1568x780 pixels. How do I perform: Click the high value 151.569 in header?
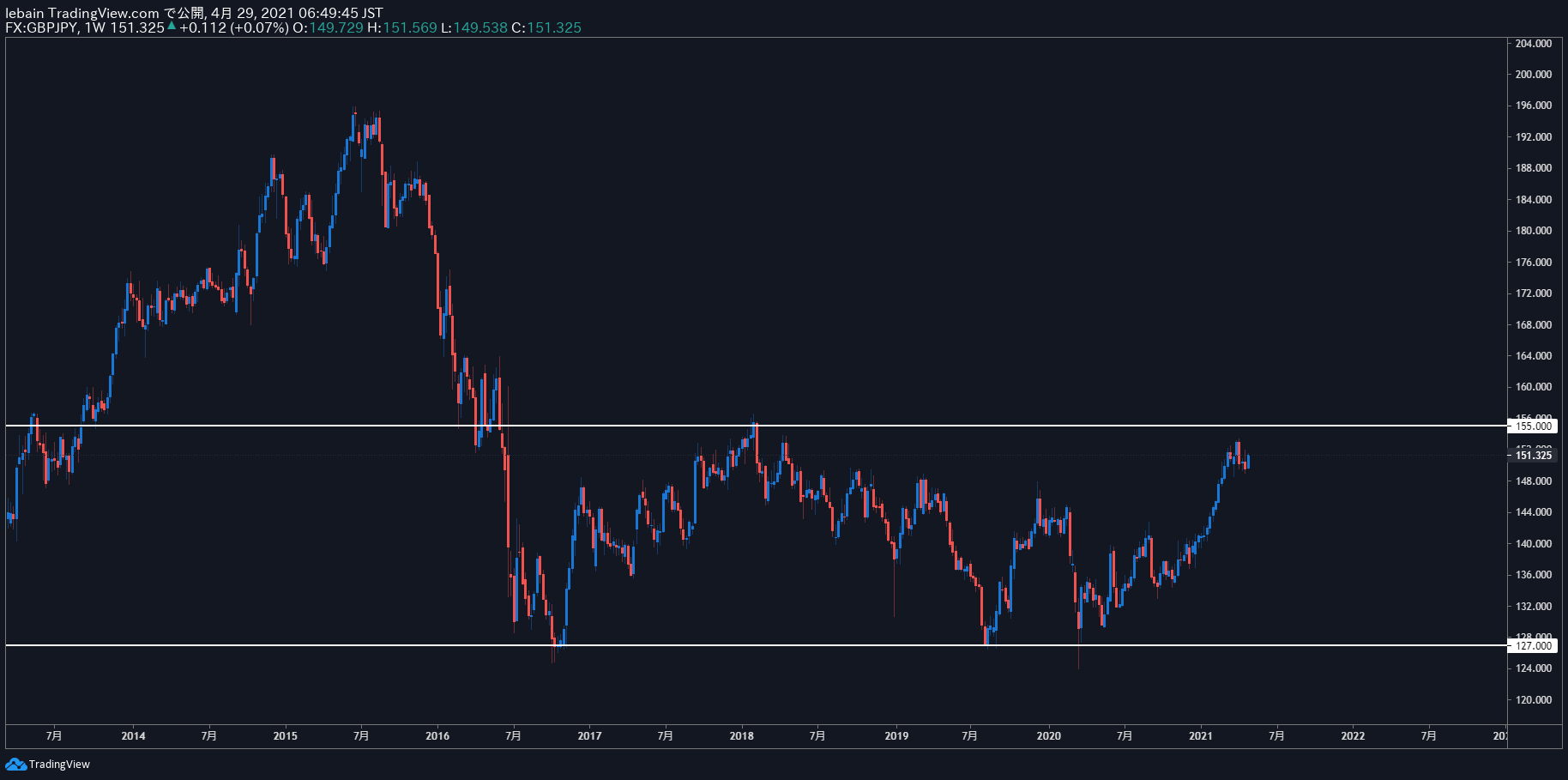pyautogui.click(x=410, y=27)
